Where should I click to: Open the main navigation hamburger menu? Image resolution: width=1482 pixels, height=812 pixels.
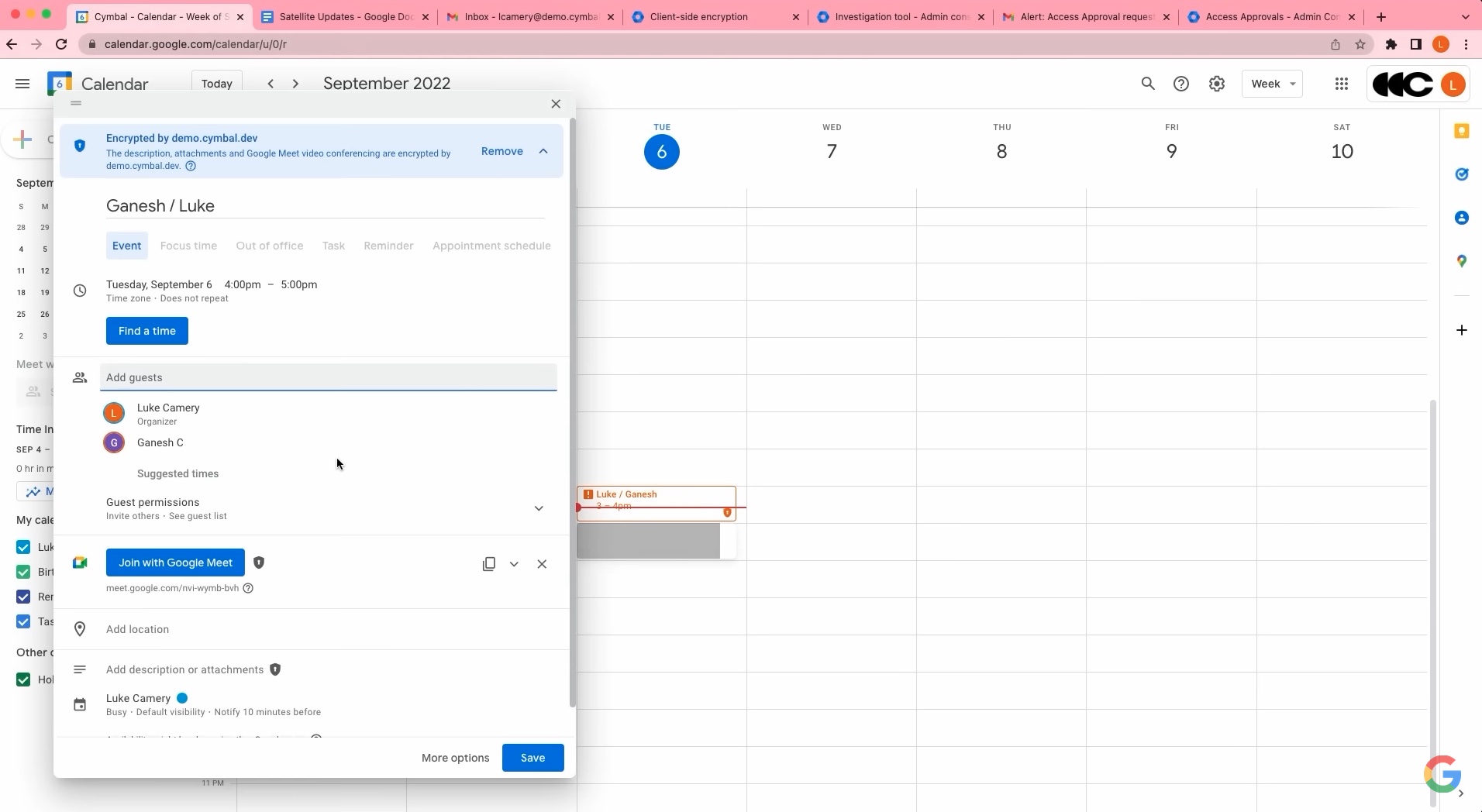(x=22, y=84)
